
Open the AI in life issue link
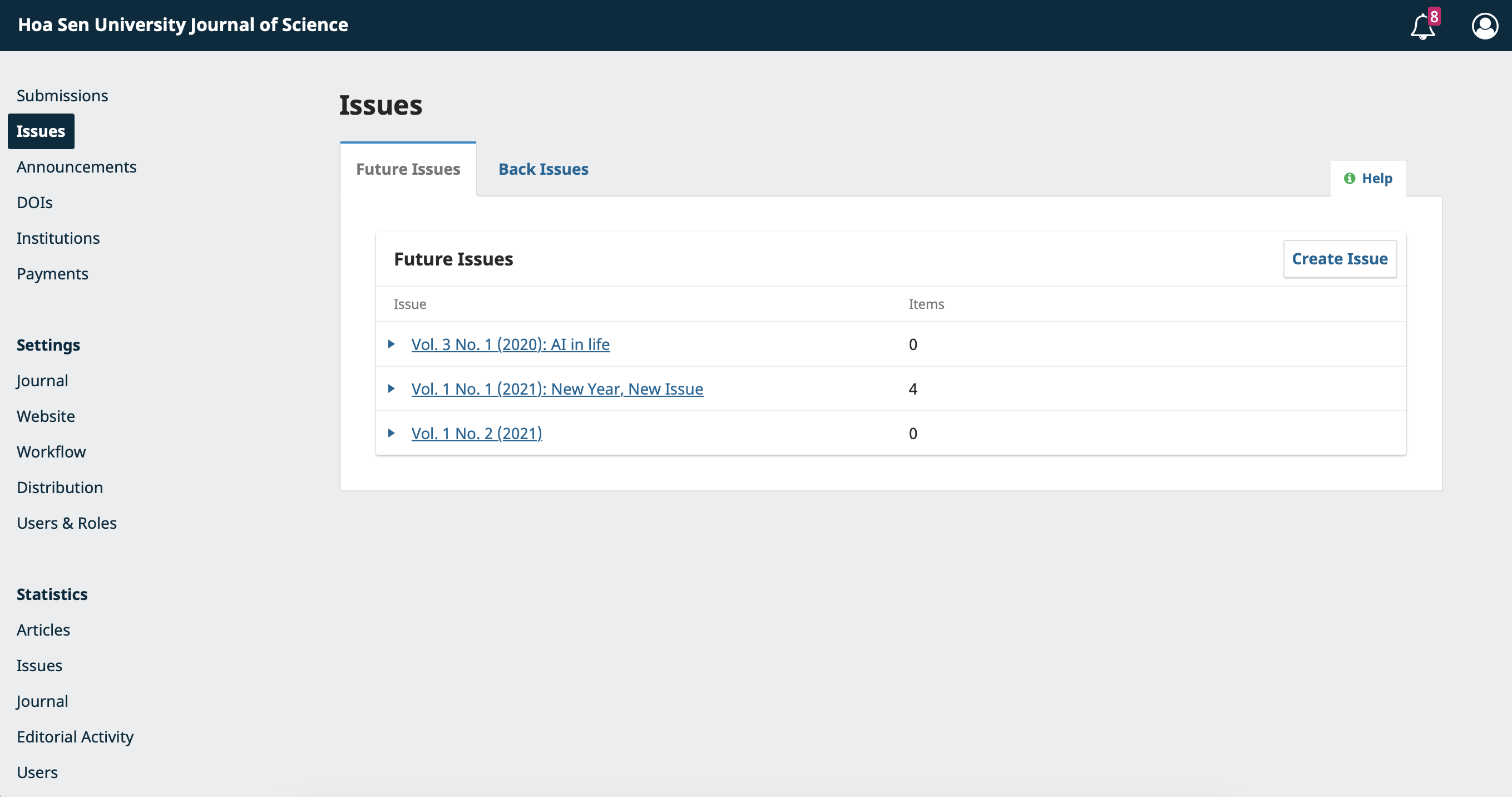click(510, 344)
